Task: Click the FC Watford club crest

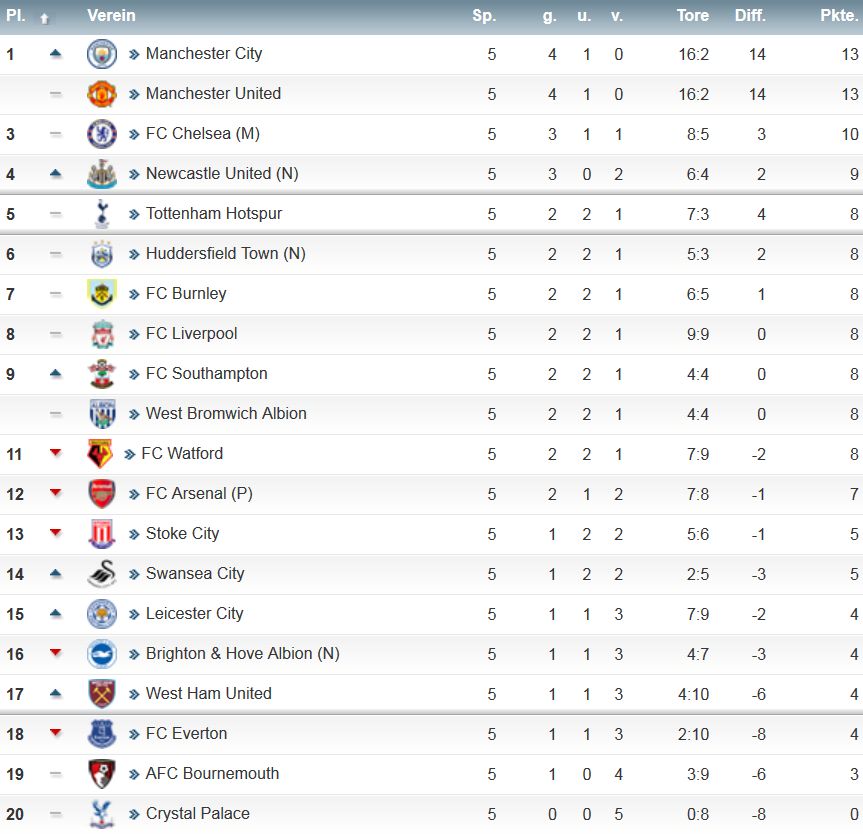Action: click(x=100, y=454)
